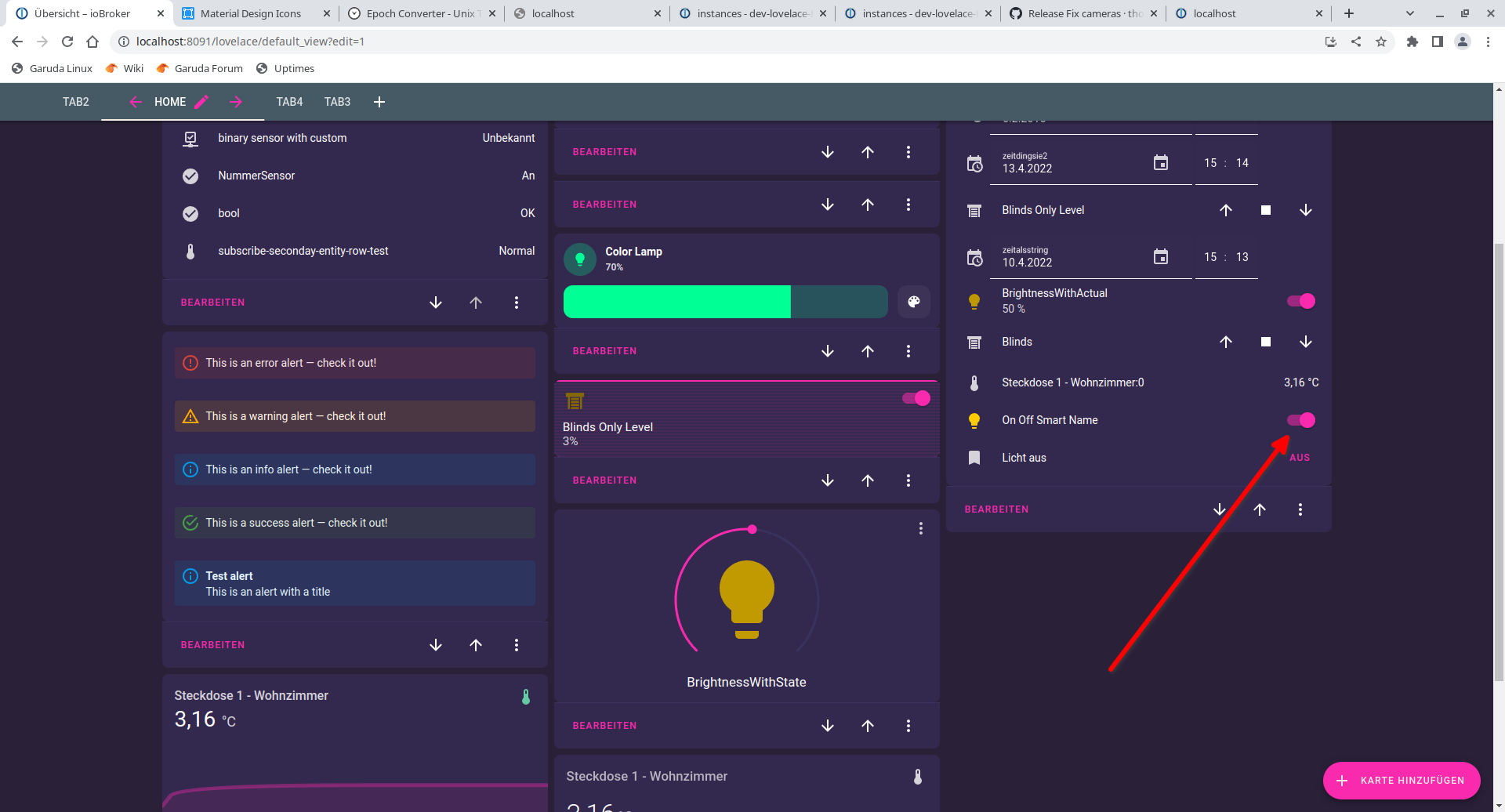Lower Blinds Only Level with down arrow

click(x=1306, y=210)
